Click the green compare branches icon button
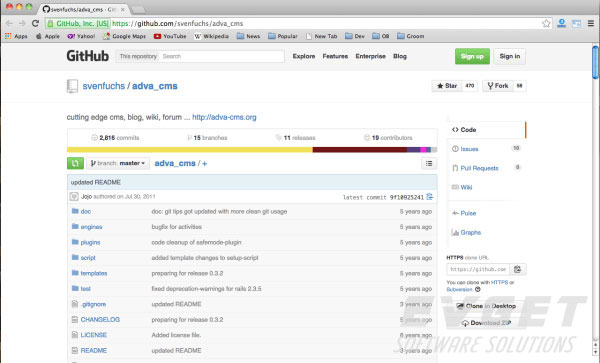The width and height of the screenshot is (600, 363). pyautogui.click(x=75, y=163)
